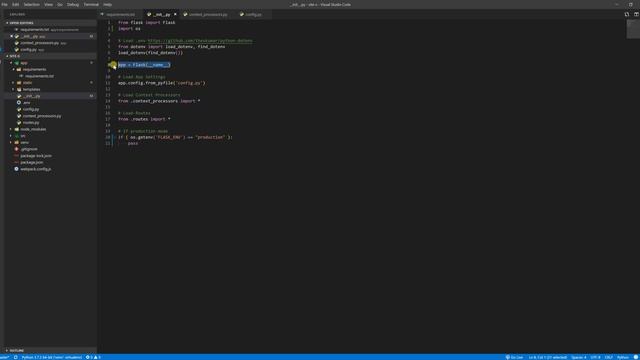Click the Python language mode entry
The height and width of the screenshot is (360, 640).
coord(622,357)
